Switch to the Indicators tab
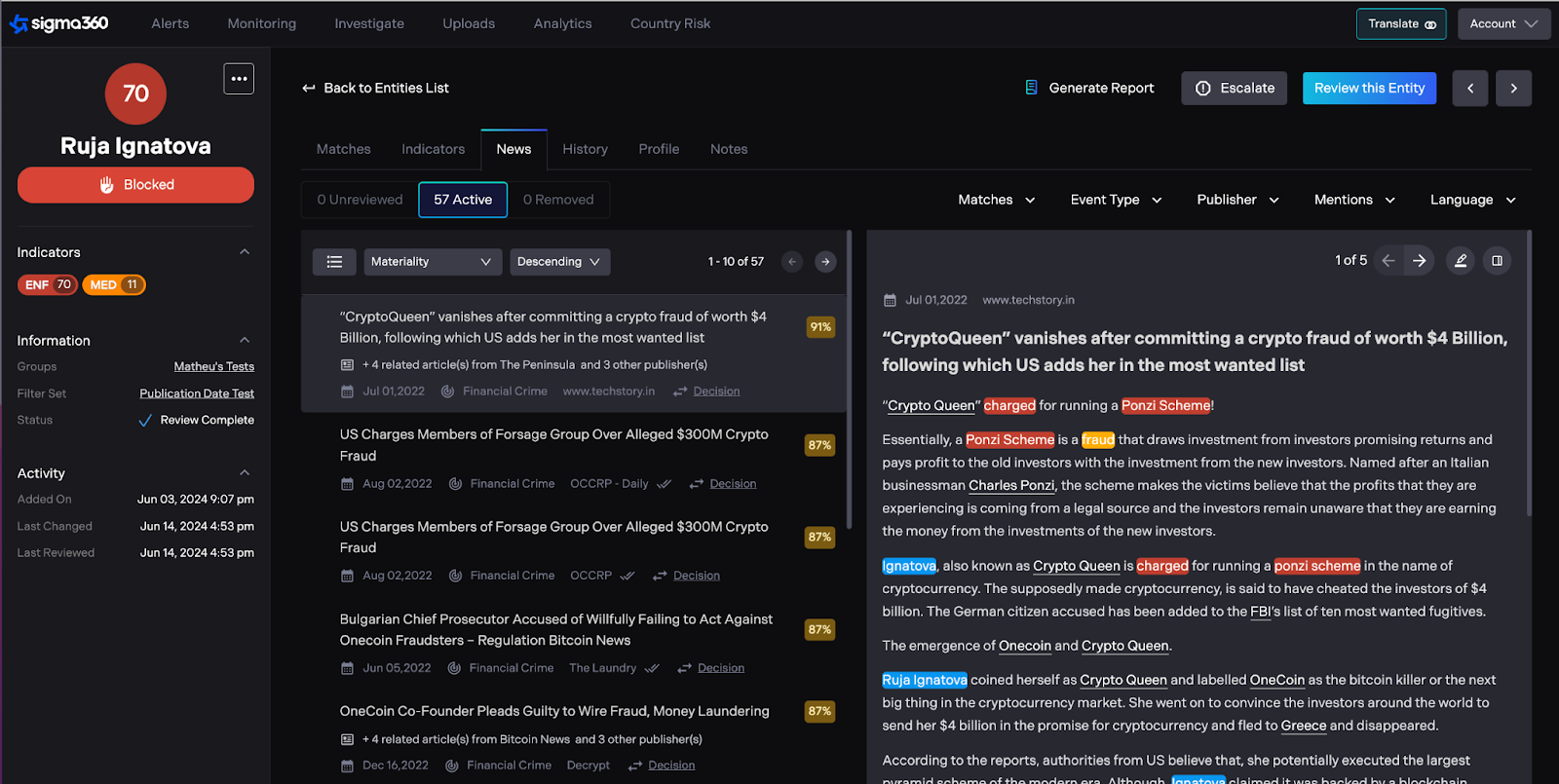This screenshot has height=784, width=1559. click(433, 149)
